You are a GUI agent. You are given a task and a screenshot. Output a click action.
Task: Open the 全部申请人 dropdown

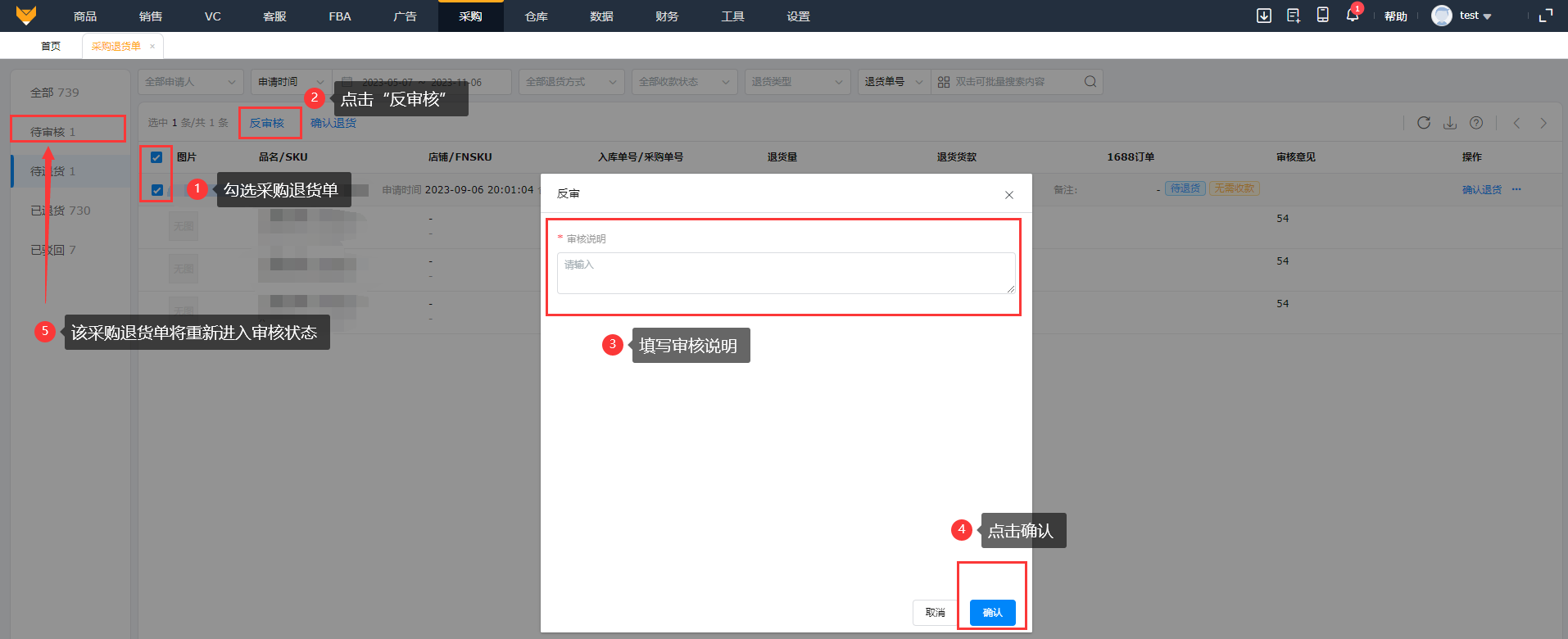click(x=190, y=82)
